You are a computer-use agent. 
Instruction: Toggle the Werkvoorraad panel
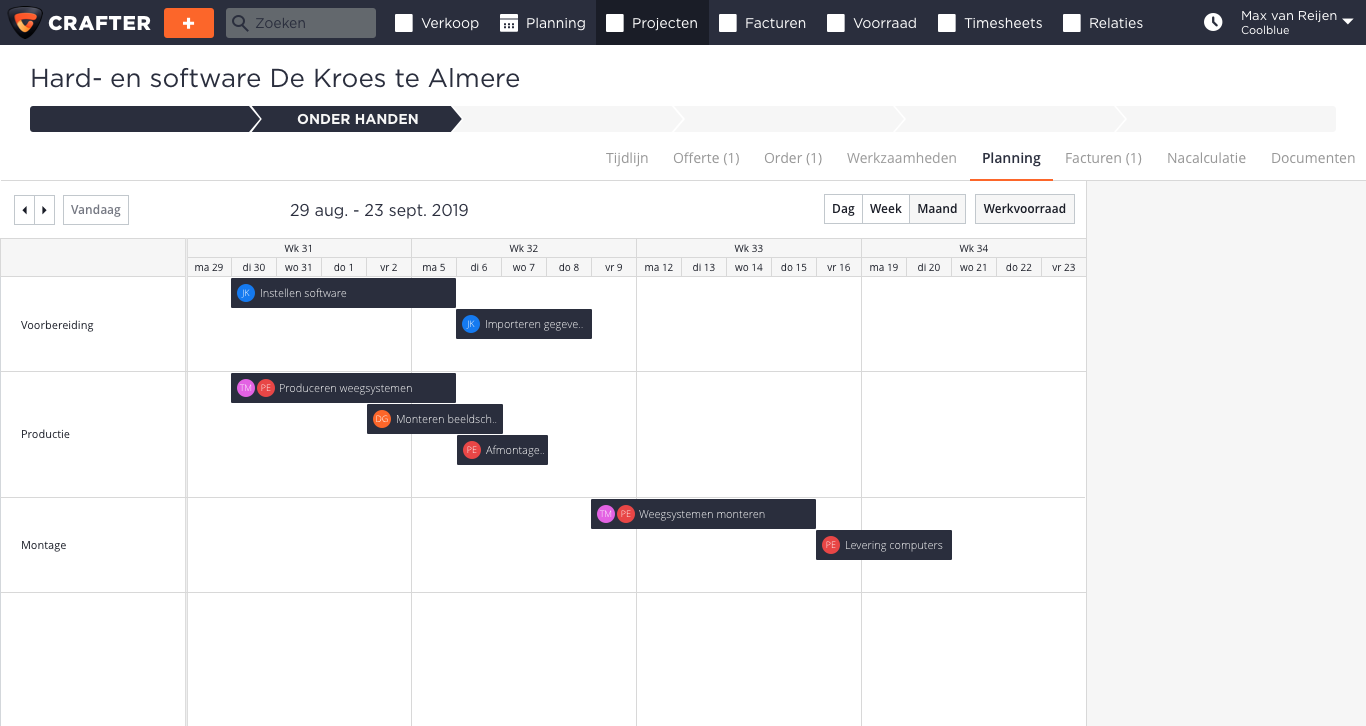tap(1024, 209)
